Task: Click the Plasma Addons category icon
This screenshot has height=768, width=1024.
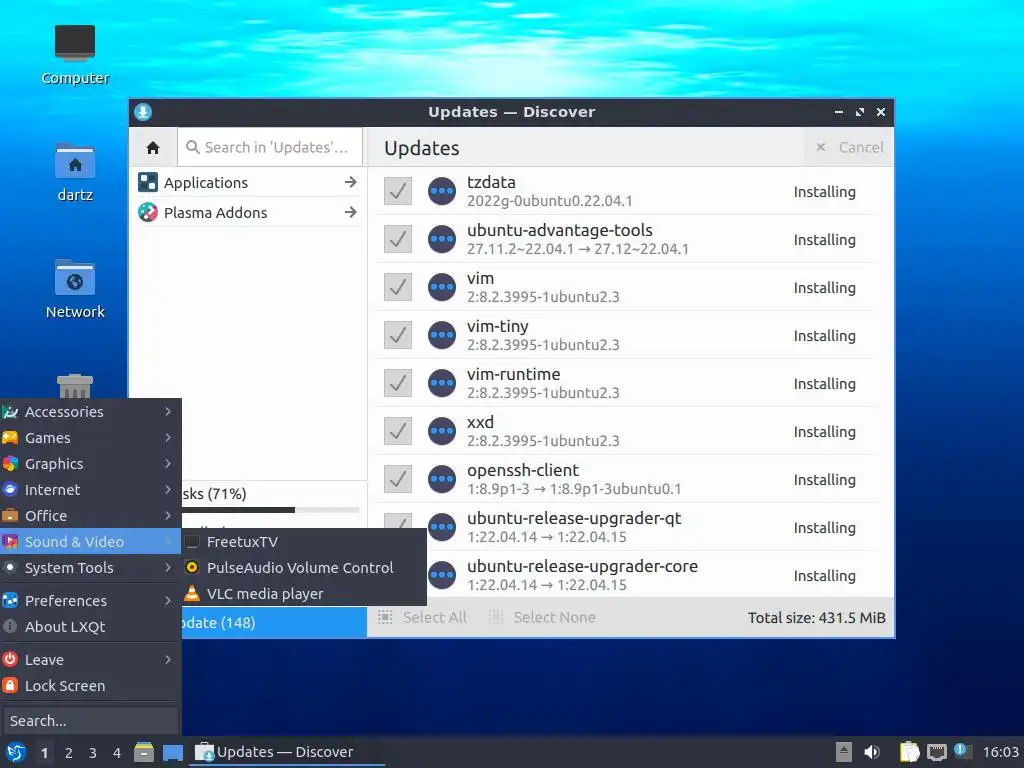Action: click(x=148, y=212)
